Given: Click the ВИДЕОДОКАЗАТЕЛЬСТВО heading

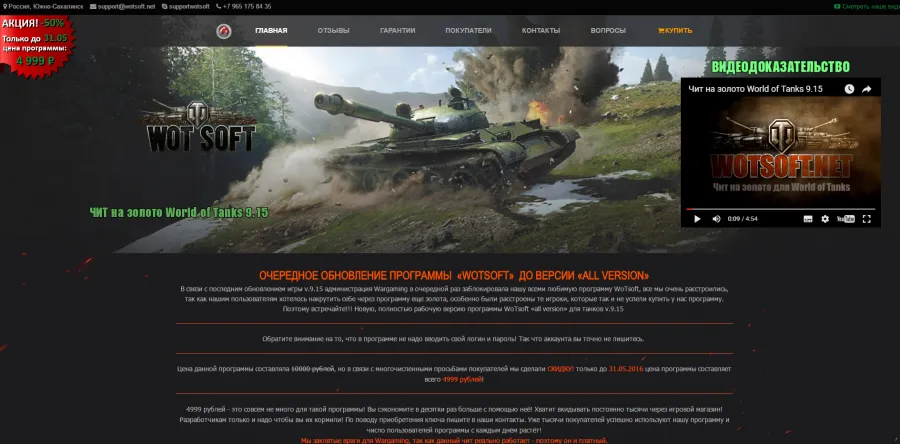Looking at the screenshot, I should point(781,67).
